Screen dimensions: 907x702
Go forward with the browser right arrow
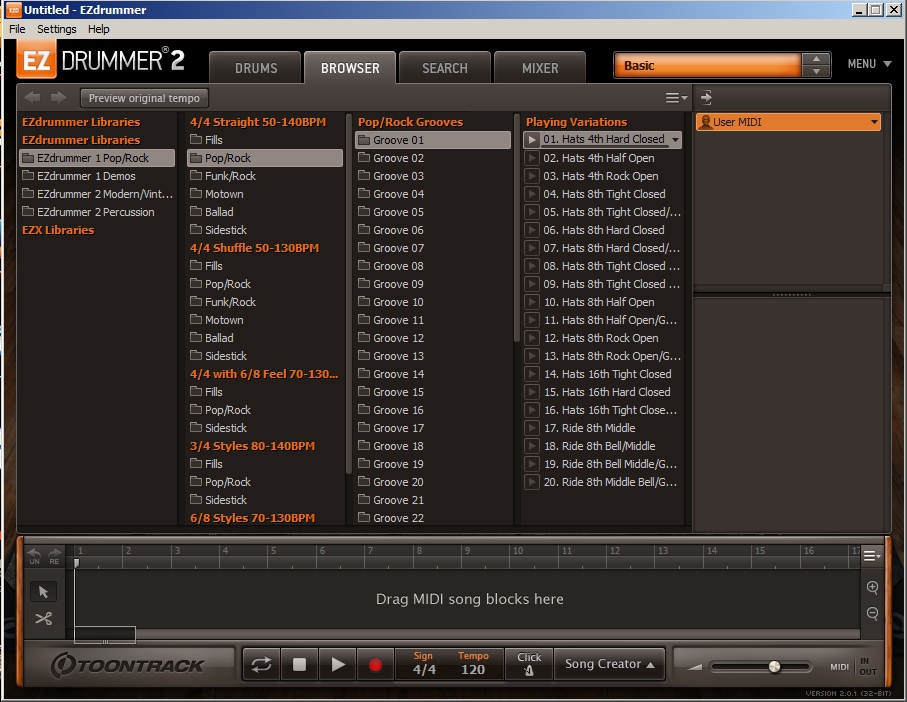[58, 98]
